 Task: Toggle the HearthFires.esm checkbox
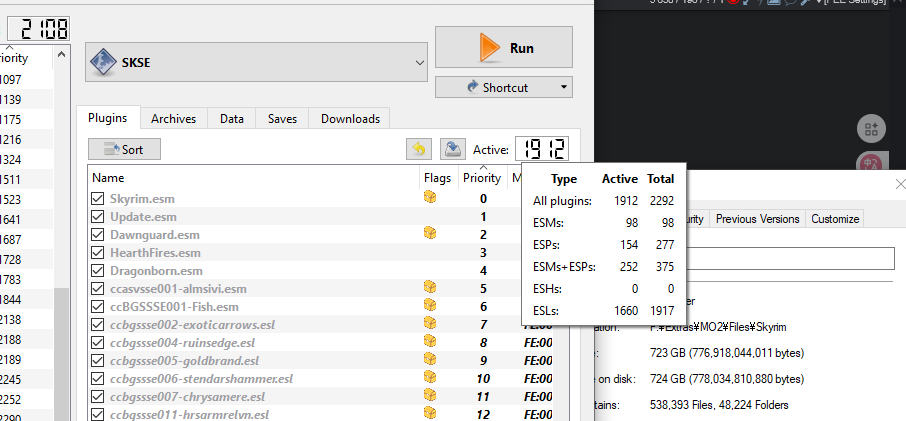(97, 253)
